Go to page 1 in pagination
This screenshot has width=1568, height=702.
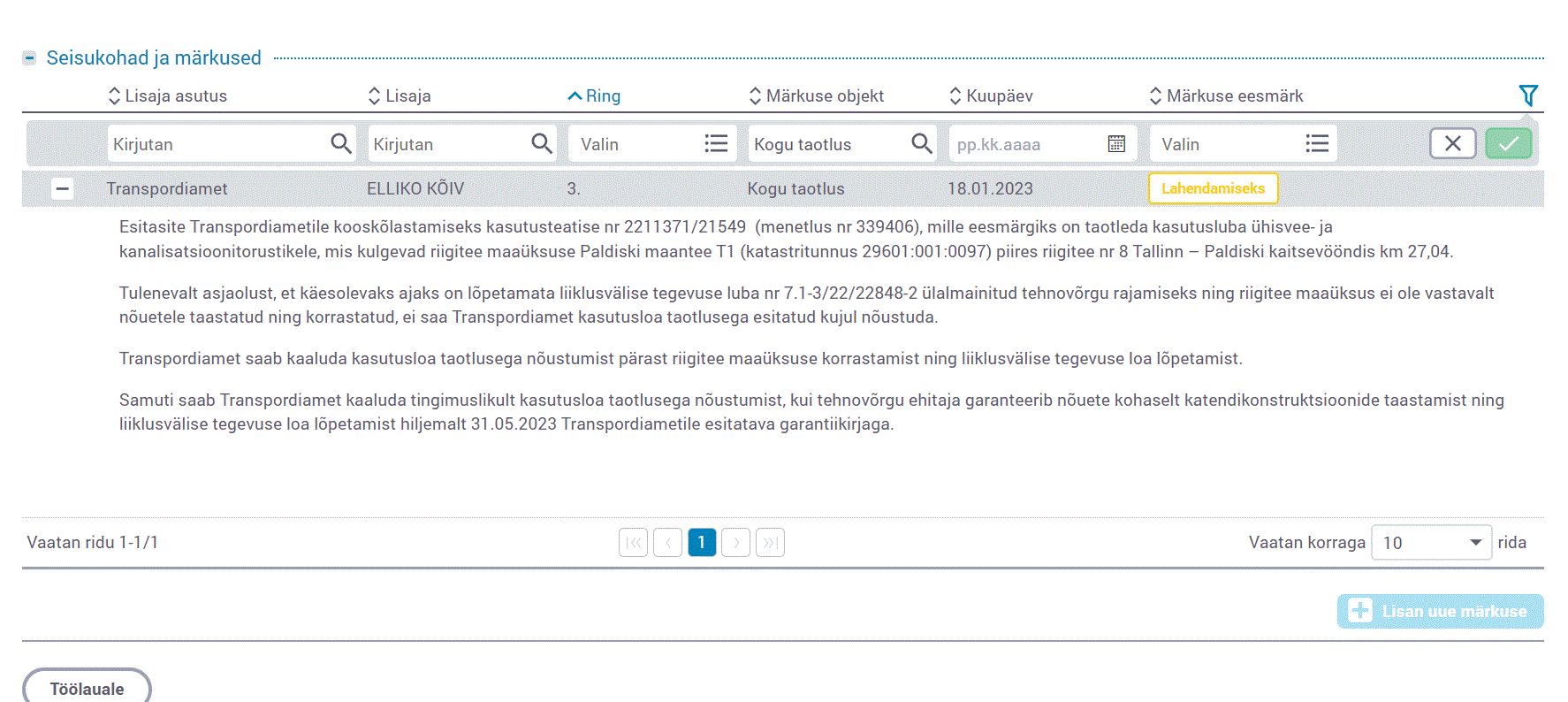pyautogui.click(x=702, y=542)
